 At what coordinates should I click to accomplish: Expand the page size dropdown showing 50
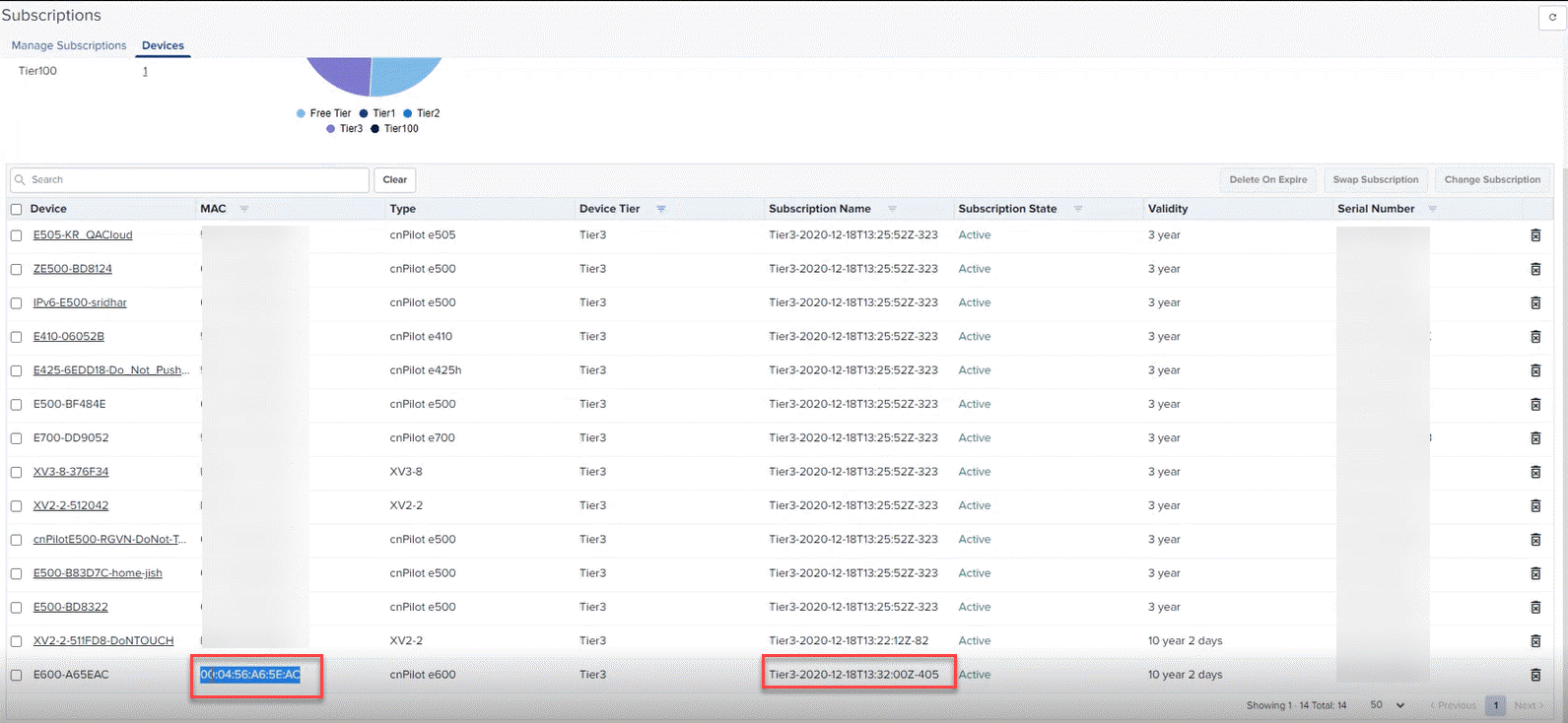[1388, 705]
